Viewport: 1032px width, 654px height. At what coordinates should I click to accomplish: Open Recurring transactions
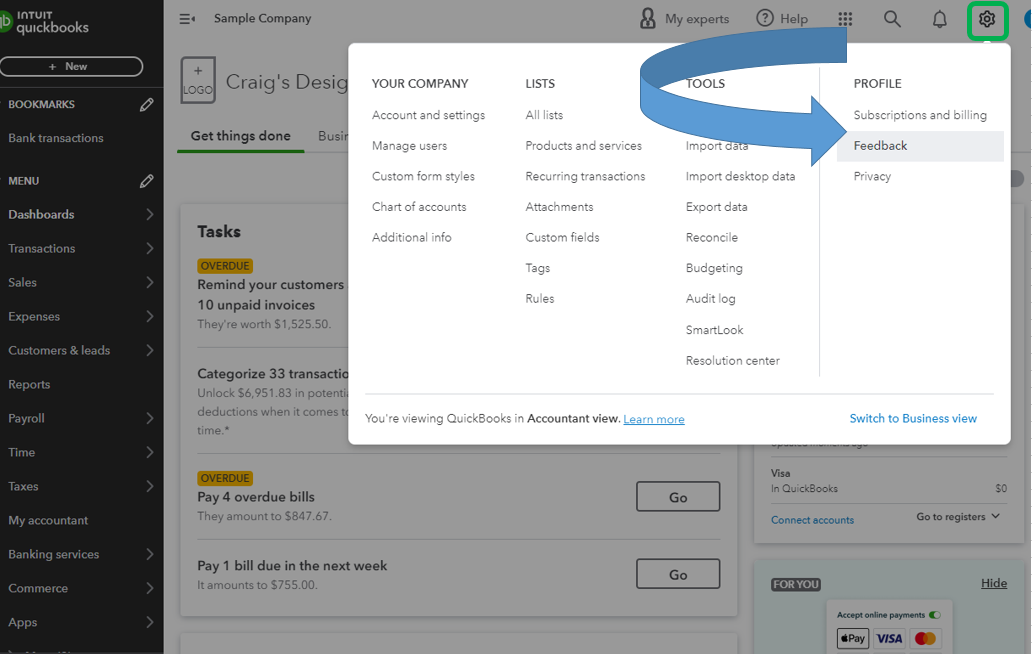tap(585, 176)
